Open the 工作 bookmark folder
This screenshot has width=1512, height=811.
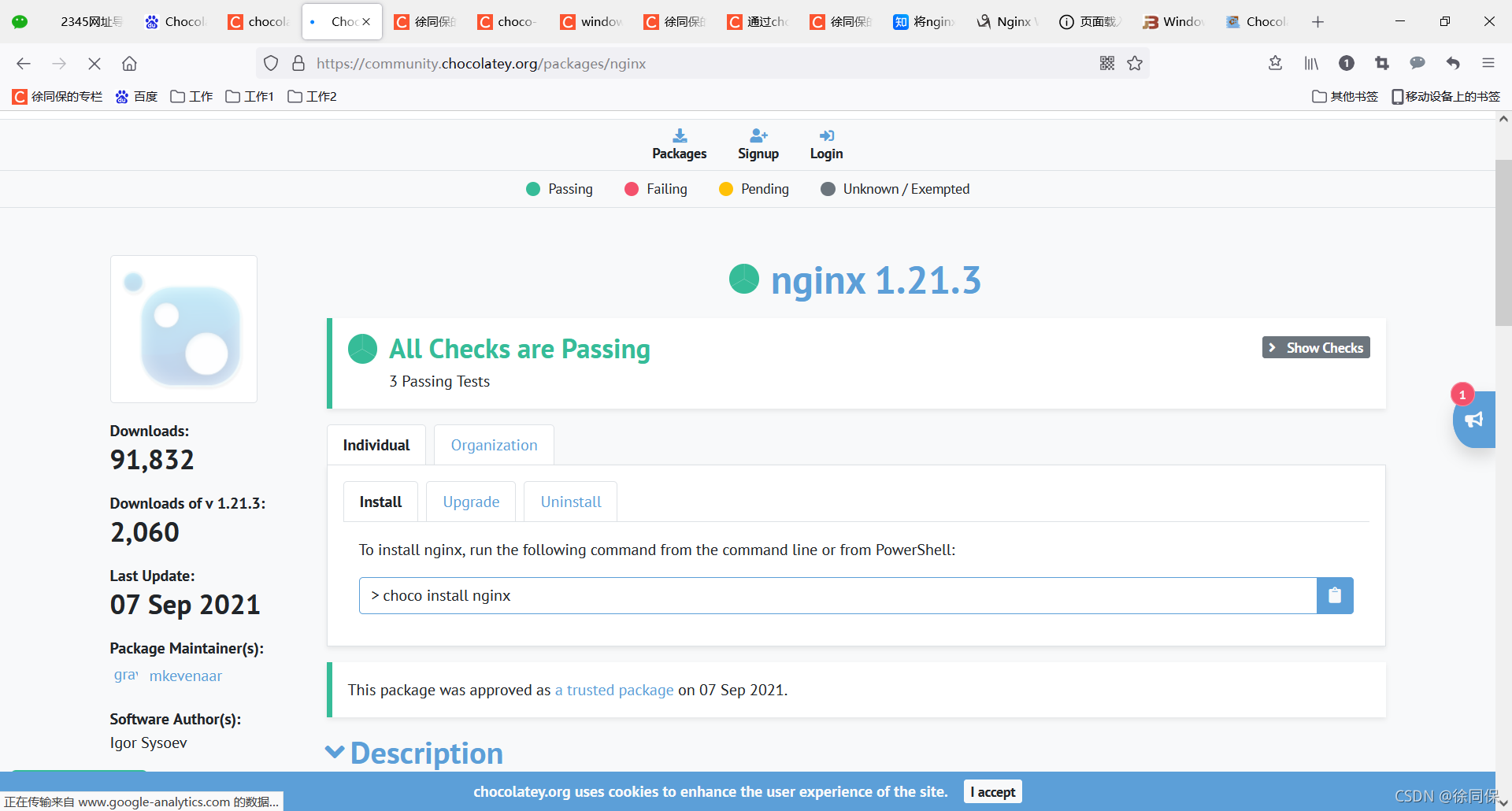191,97
